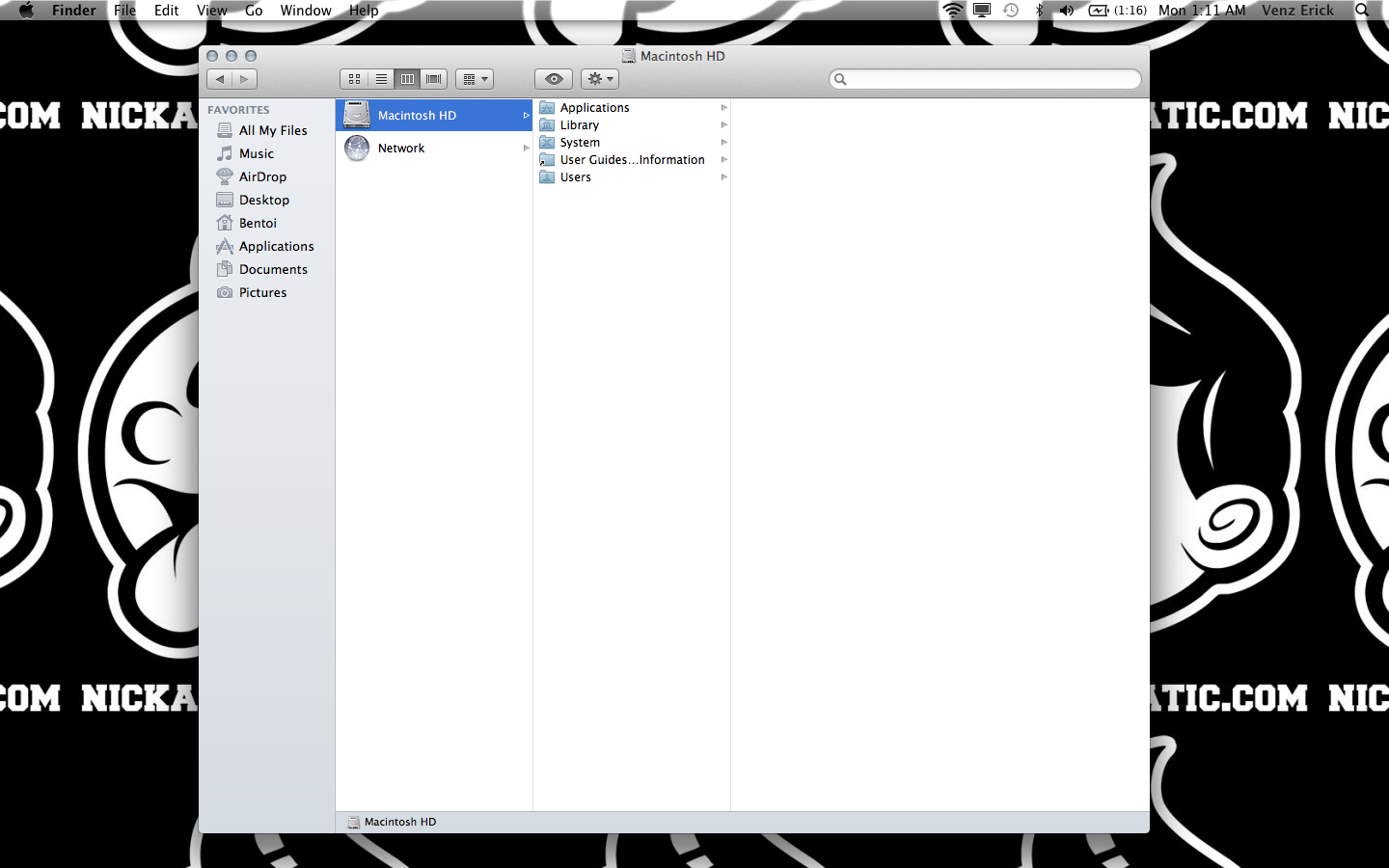
Task: Open the gear Action menu
Action: click(x=600, y=79)
